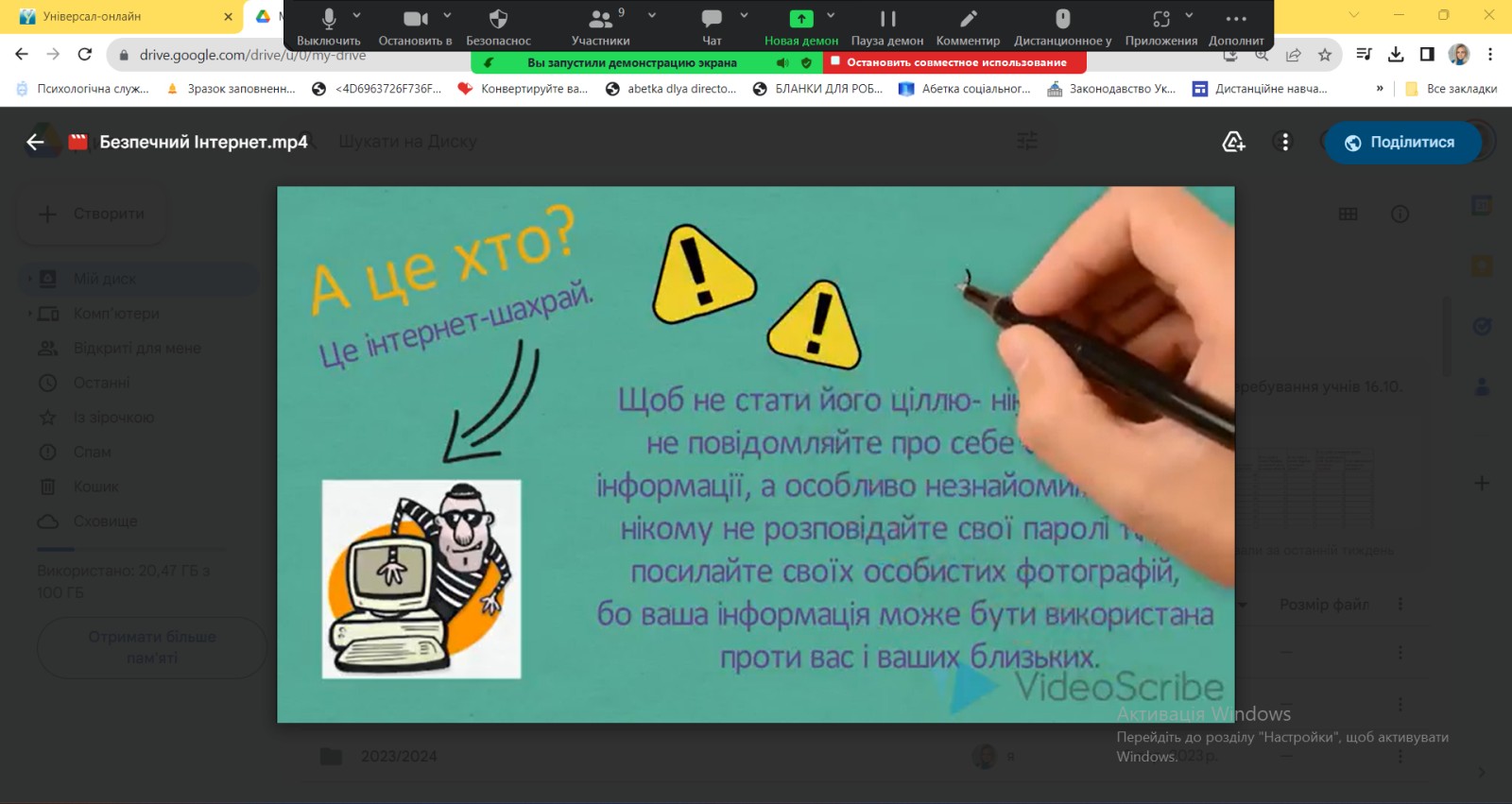Open the tab search chevron
The width and height of the screenshot is (1512, 804).
(x=1353, y=15)
